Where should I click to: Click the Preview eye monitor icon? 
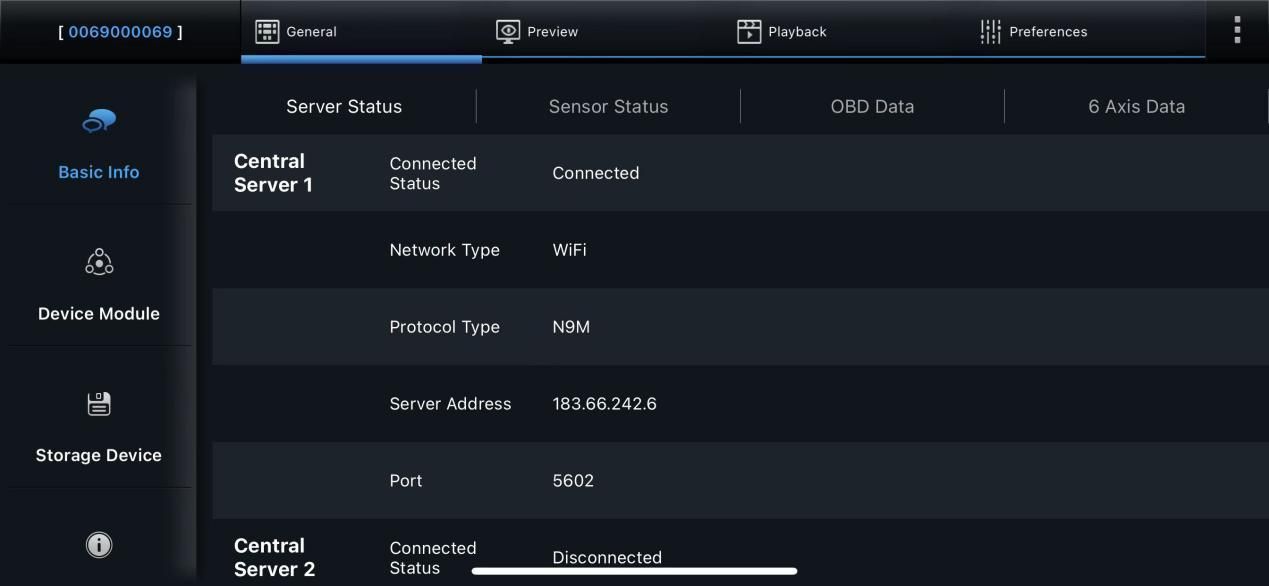click(508, 32)
